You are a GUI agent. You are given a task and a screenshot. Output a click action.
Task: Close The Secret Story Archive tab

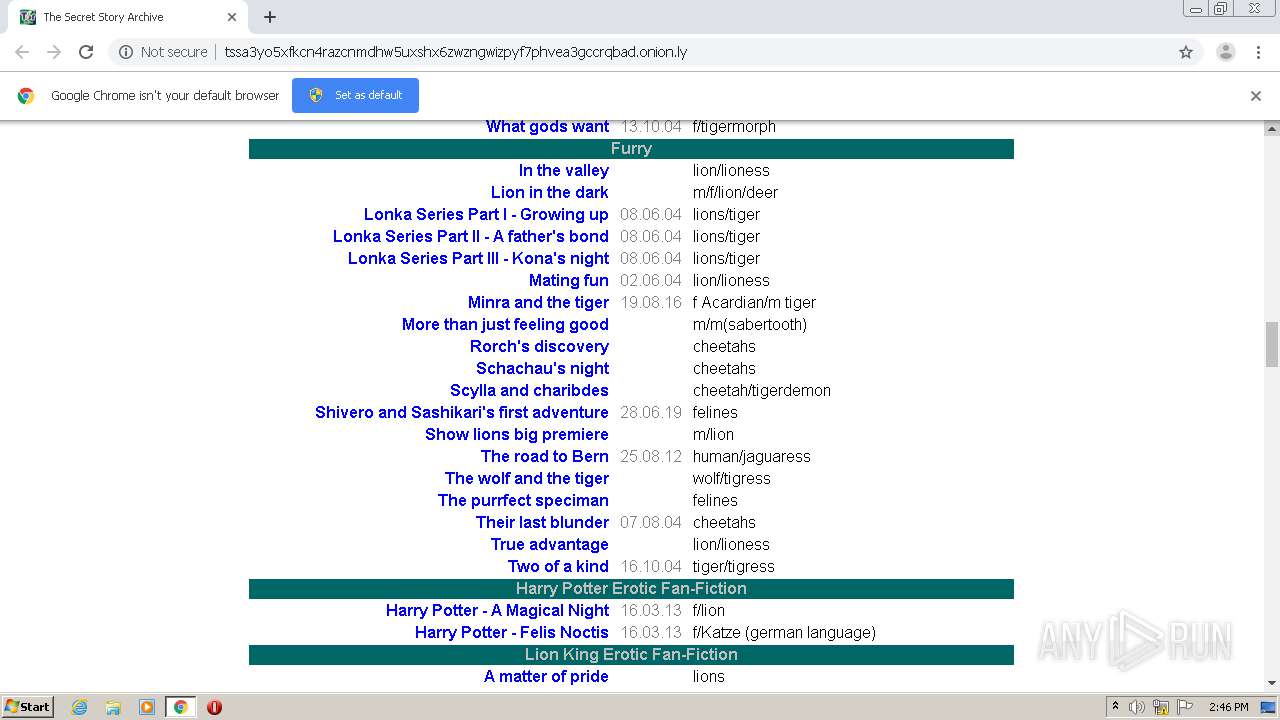tap(232, 17)
